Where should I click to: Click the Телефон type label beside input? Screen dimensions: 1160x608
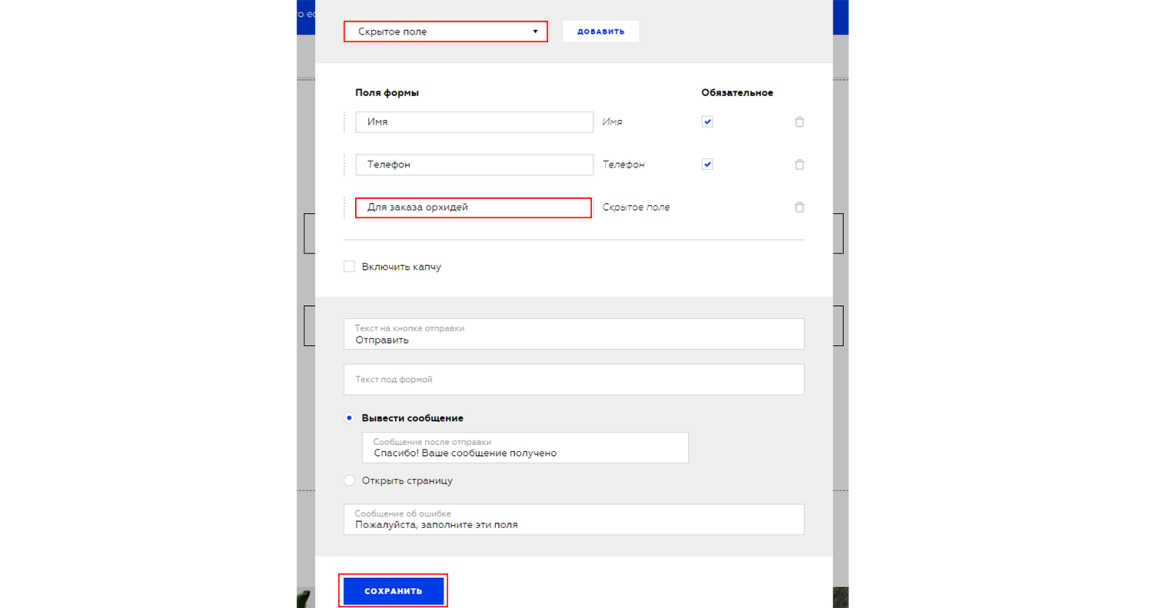[x=623, y=164]
